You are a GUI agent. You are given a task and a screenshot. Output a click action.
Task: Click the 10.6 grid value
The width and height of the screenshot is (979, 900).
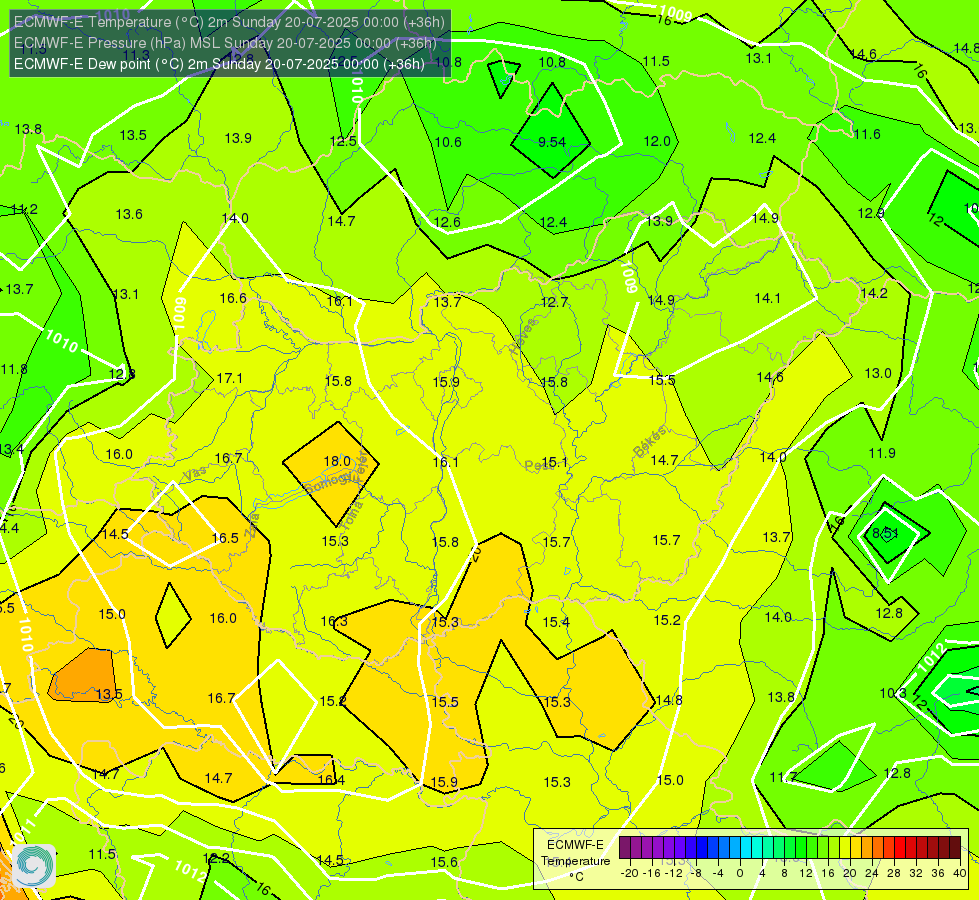click(x=448, y=142)
